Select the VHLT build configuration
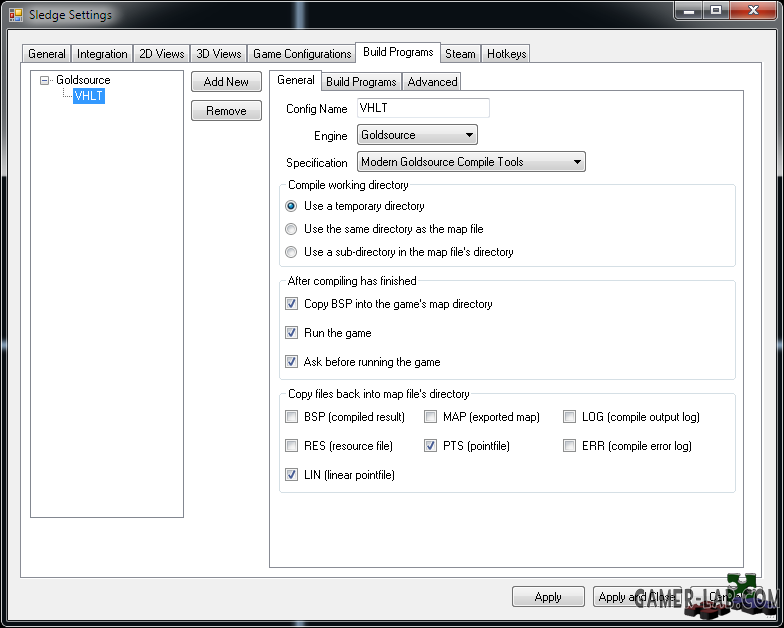The width and height of the screenshot is (784, 628). [x=88, y=96]
